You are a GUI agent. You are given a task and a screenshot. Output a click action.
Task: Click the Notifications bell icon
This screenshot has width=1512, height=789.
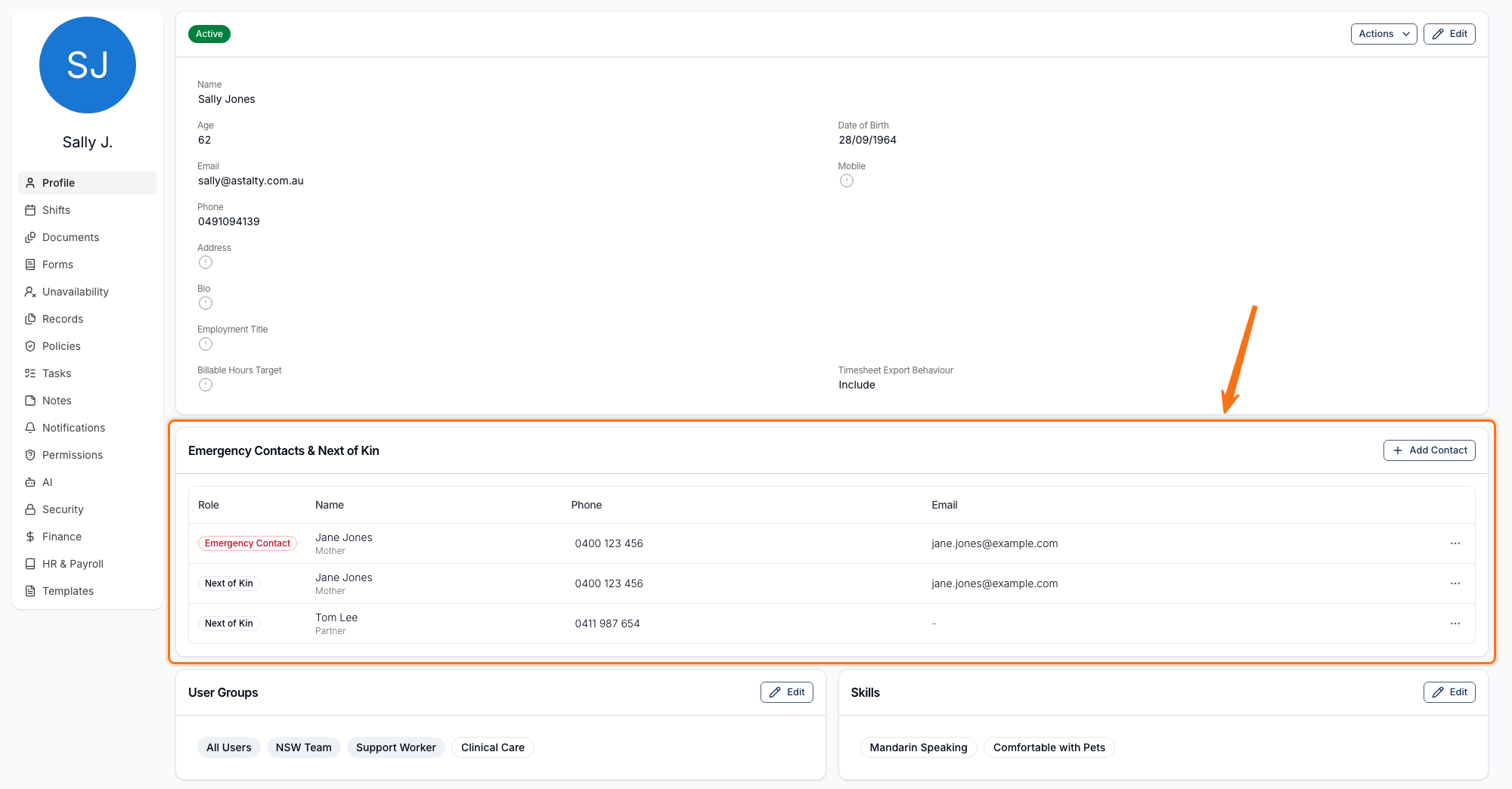pos(30,428)
